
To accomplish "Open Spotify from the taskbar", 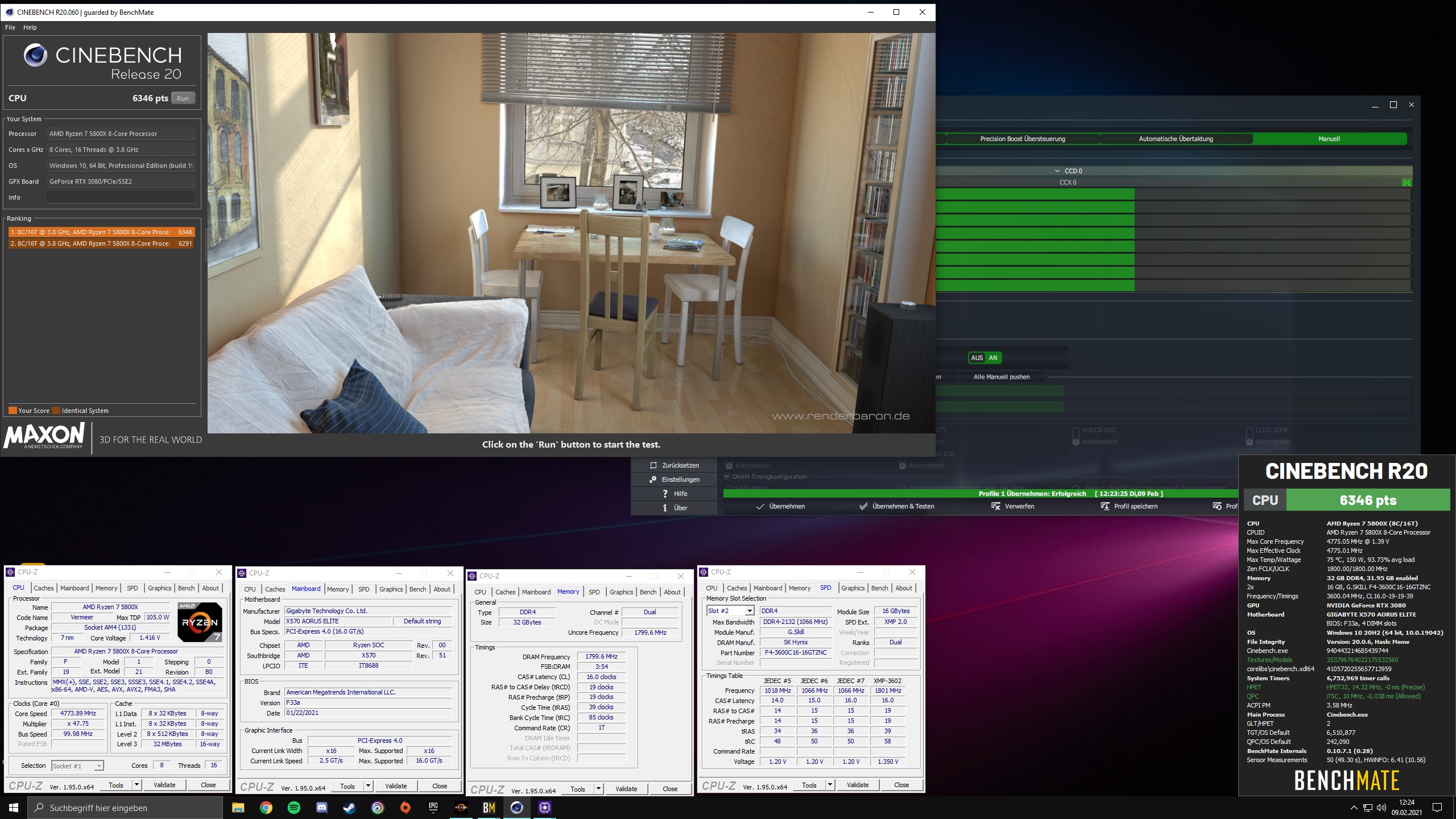I will [x=293, y=808].
